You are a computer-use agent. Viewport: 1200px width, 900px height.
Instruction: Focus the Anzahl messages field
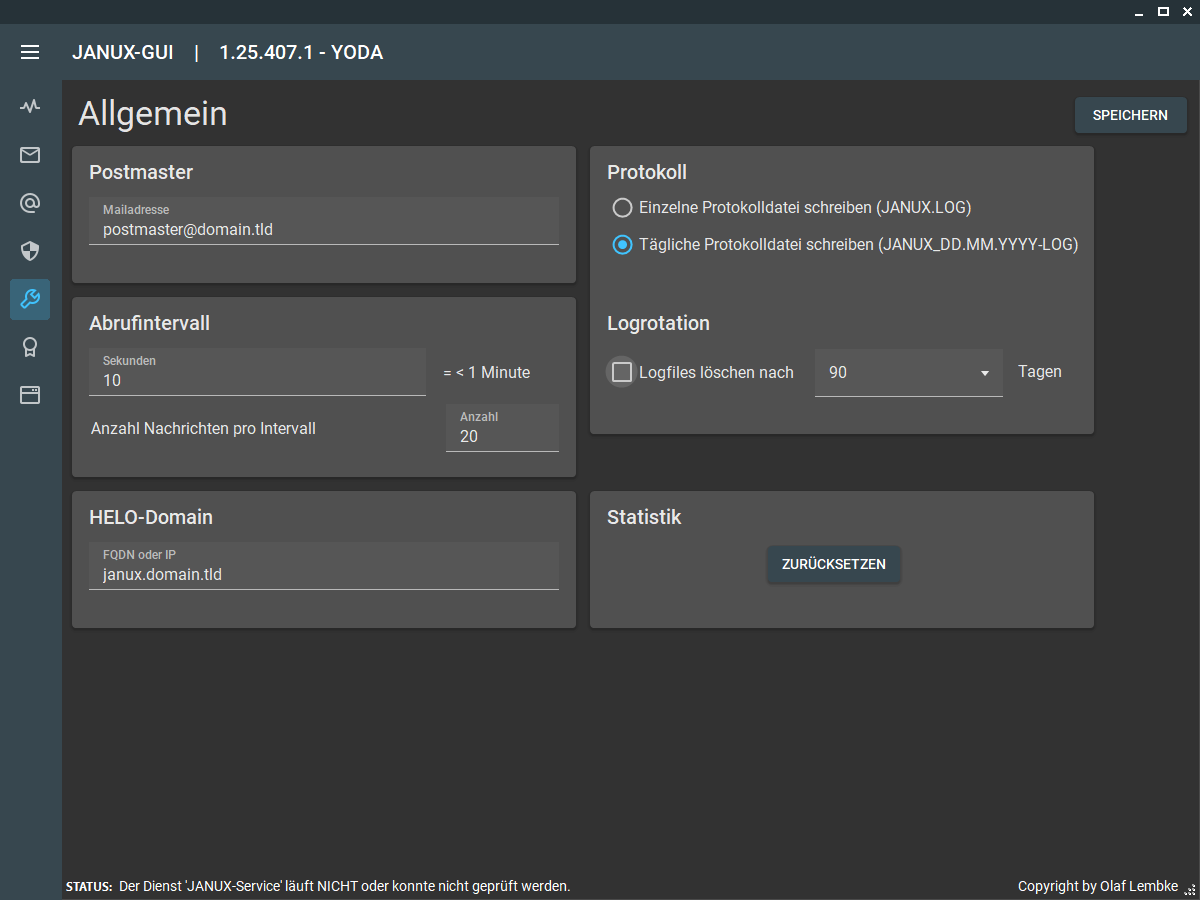(502, 436)
